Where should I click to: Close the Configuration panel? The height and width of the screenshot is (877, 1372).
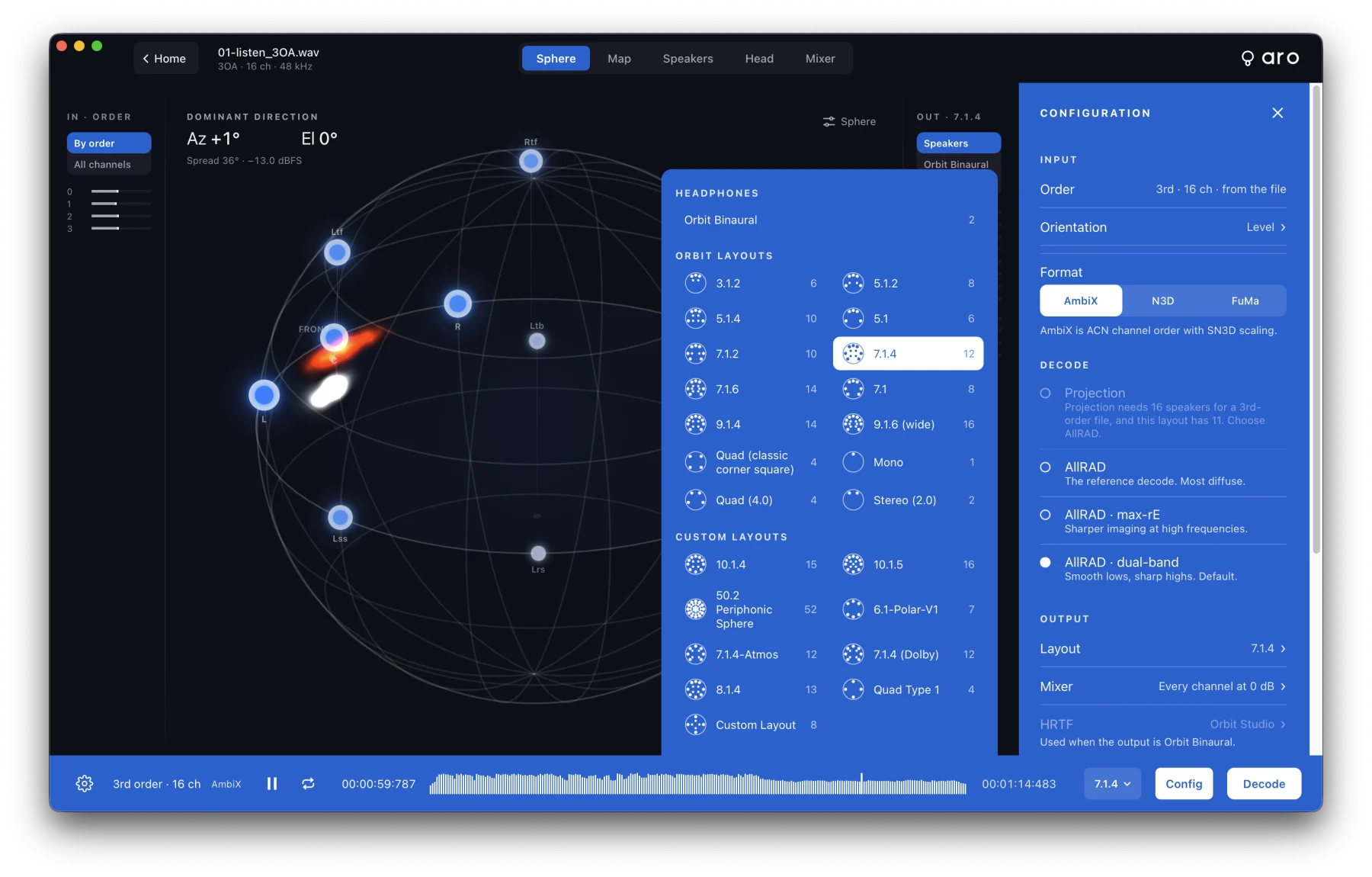[1277, 113]
